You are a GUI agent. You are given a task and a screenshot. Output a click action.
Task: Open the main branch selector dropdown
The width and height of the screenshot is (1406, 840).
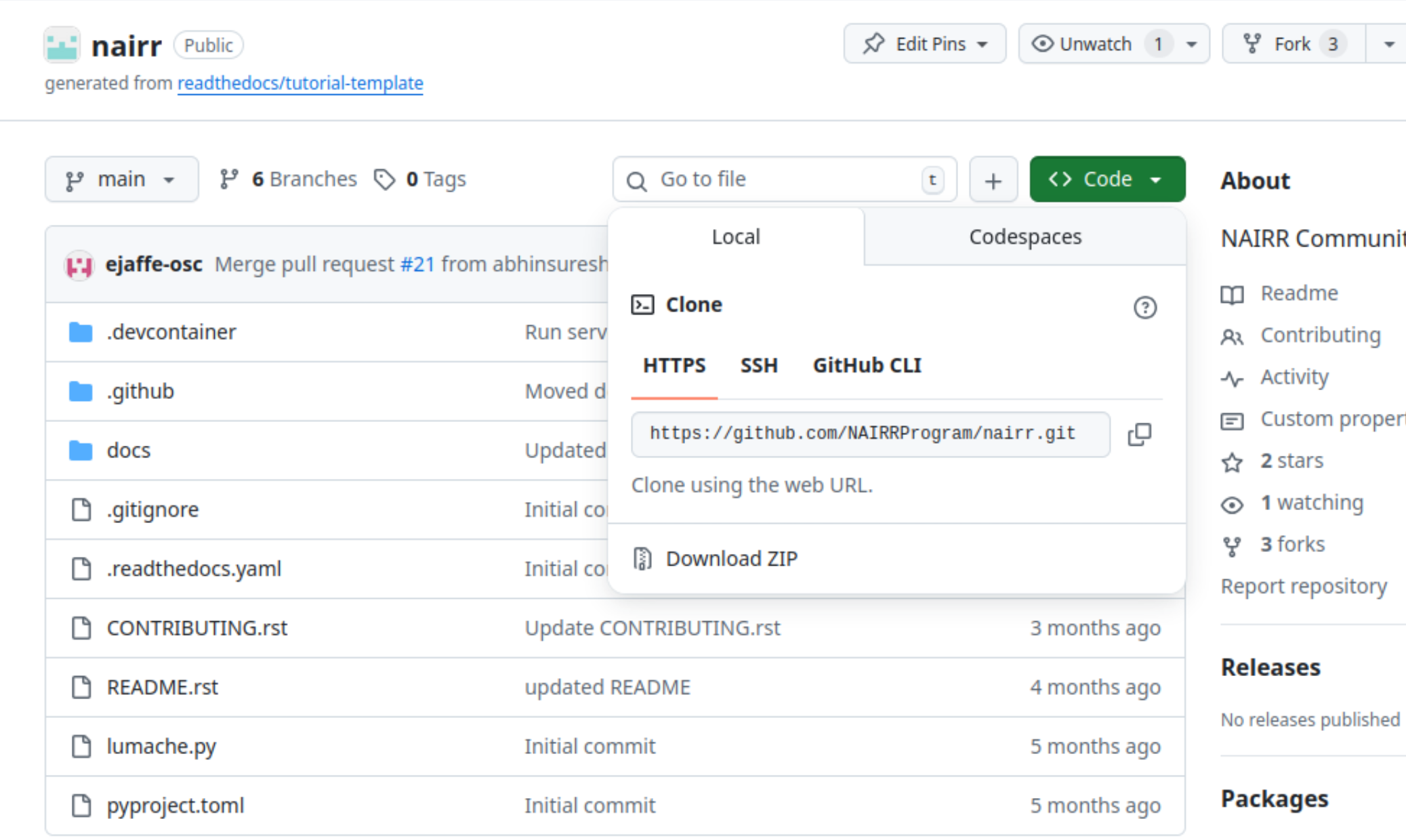(x=122, y=180)
